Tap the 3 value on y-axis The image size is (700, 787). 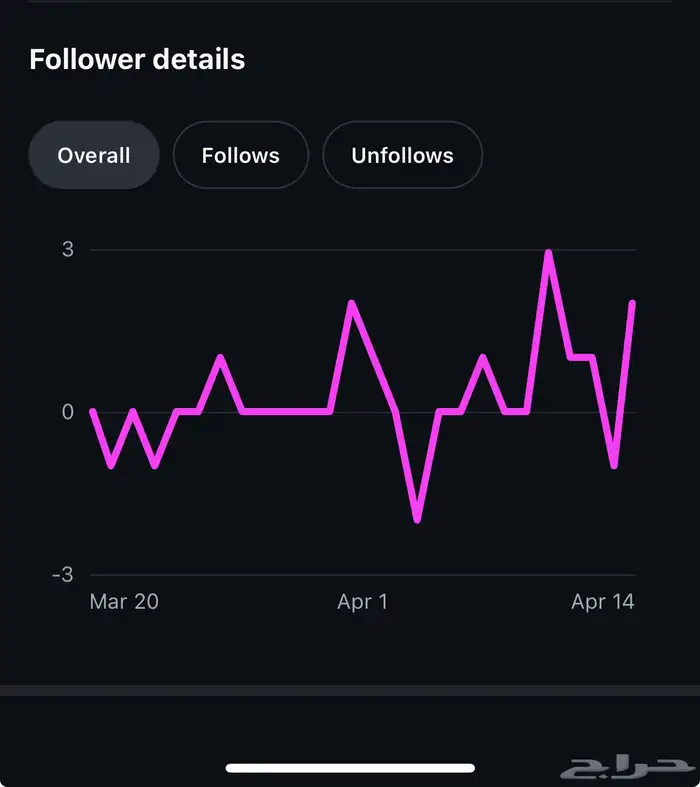click(x=68, y=249)
